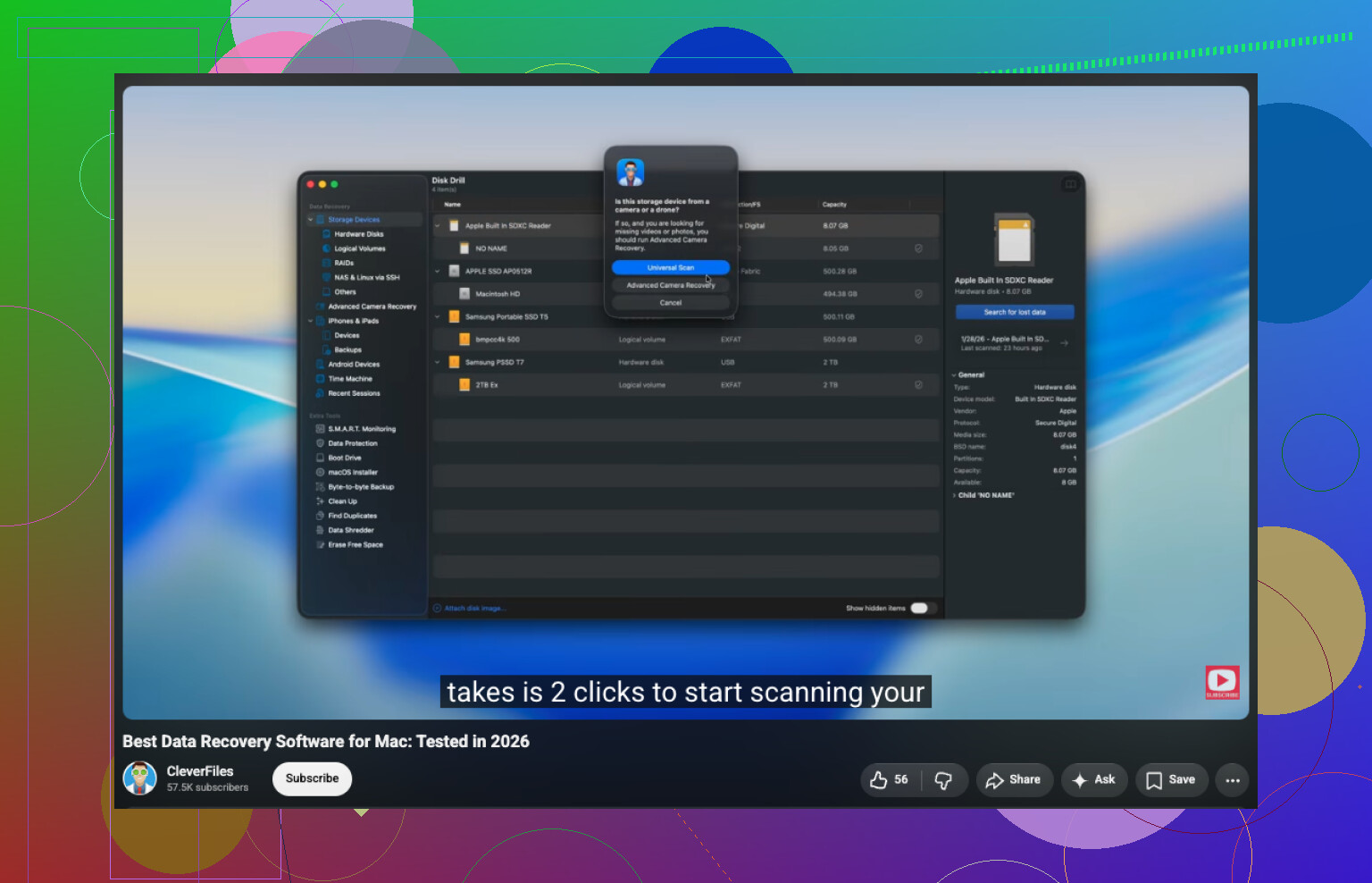Select Logical Volumes sidebar icon
The width and height of the screenshot is (1372, 883).
point(327,248)
